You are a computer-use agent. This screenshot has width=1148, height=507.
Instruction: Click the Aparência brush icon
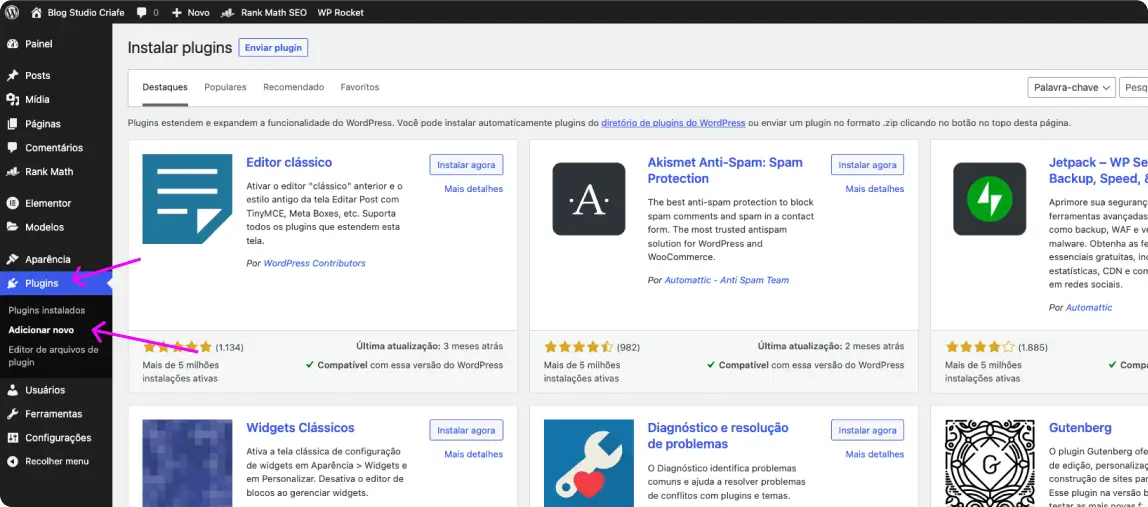click(12, 259)
